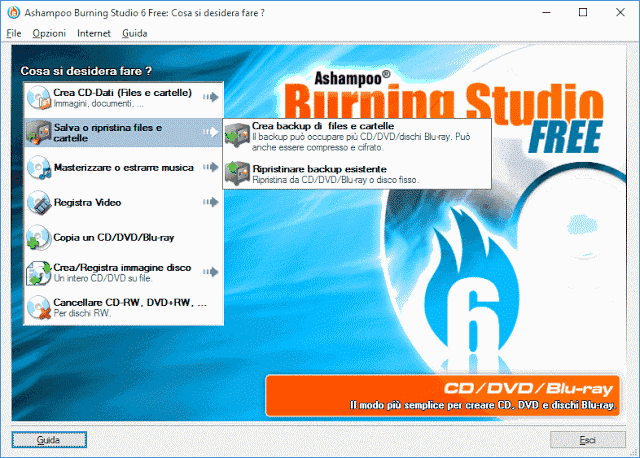The width and height of the screenshot is (640, 458).
Task: Minimize the Ashampoo window
Action: click(x=546, y=13)
